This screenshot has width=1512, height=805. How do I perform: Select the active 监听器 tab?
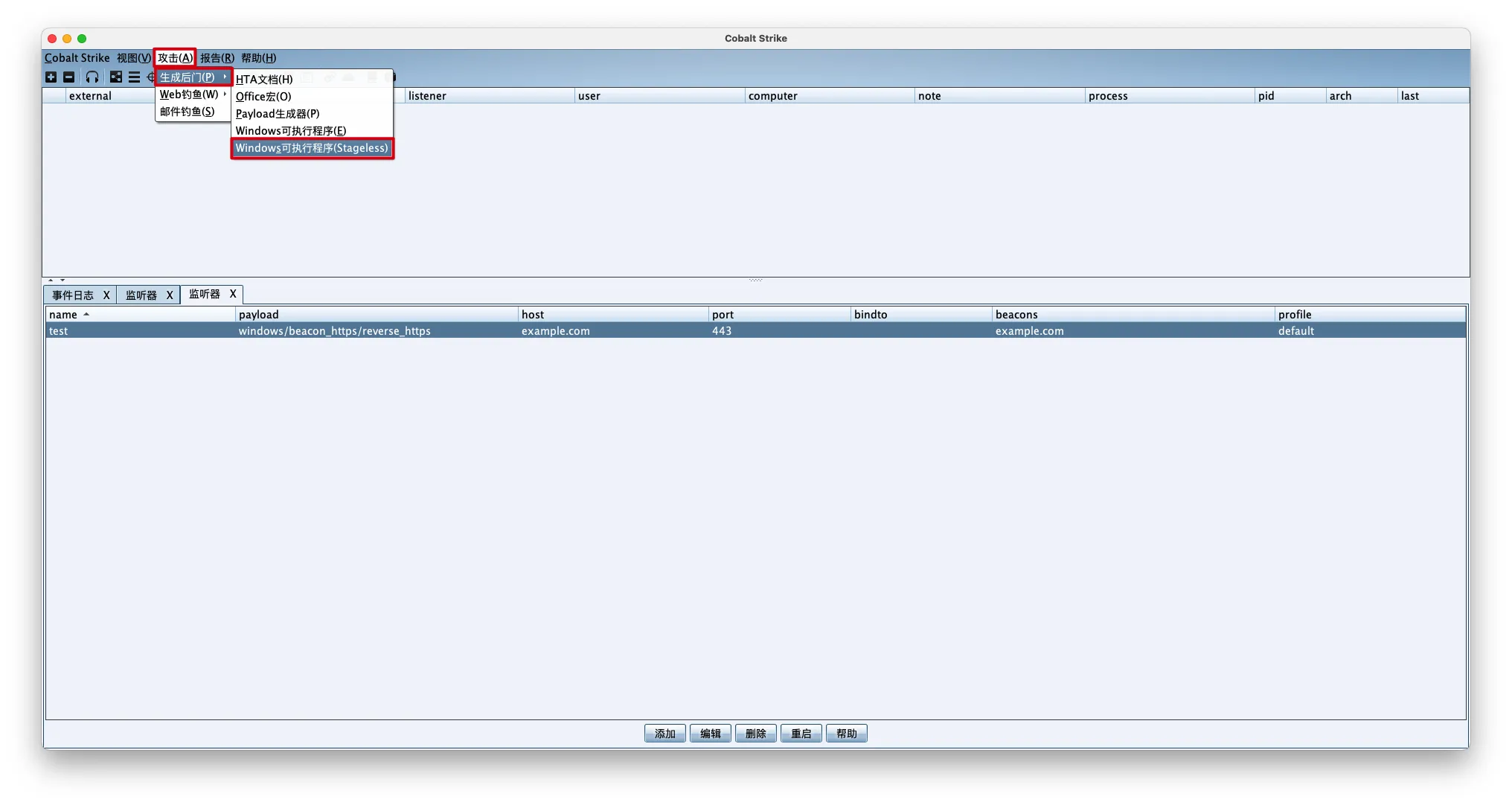click(x=205, y=295)
